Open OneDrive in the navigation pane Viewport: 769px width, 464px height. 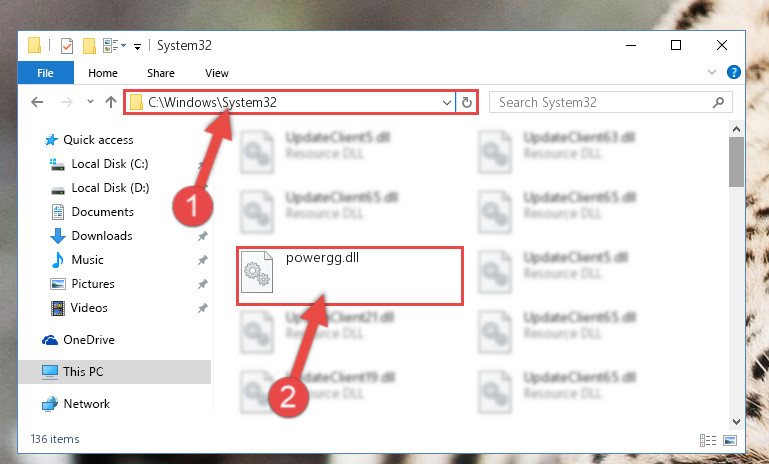pyautogui.click(x=89, y=340)
